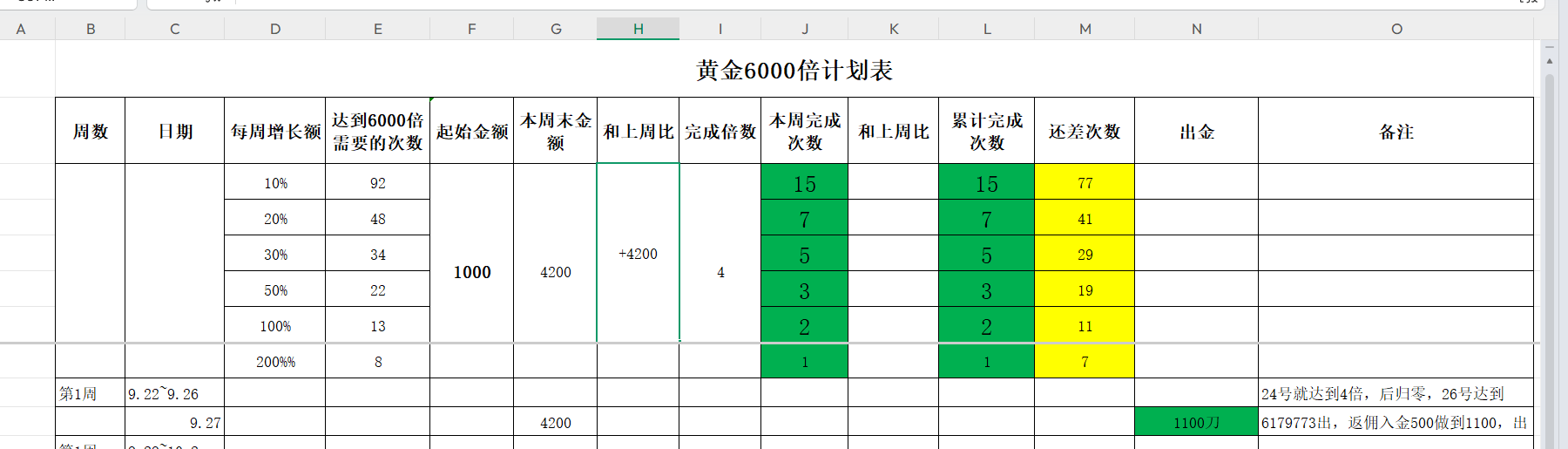This screenshot has height=449, width=1568.
Task: Select the yellow cell with value 77
Action: (1085, 183)
